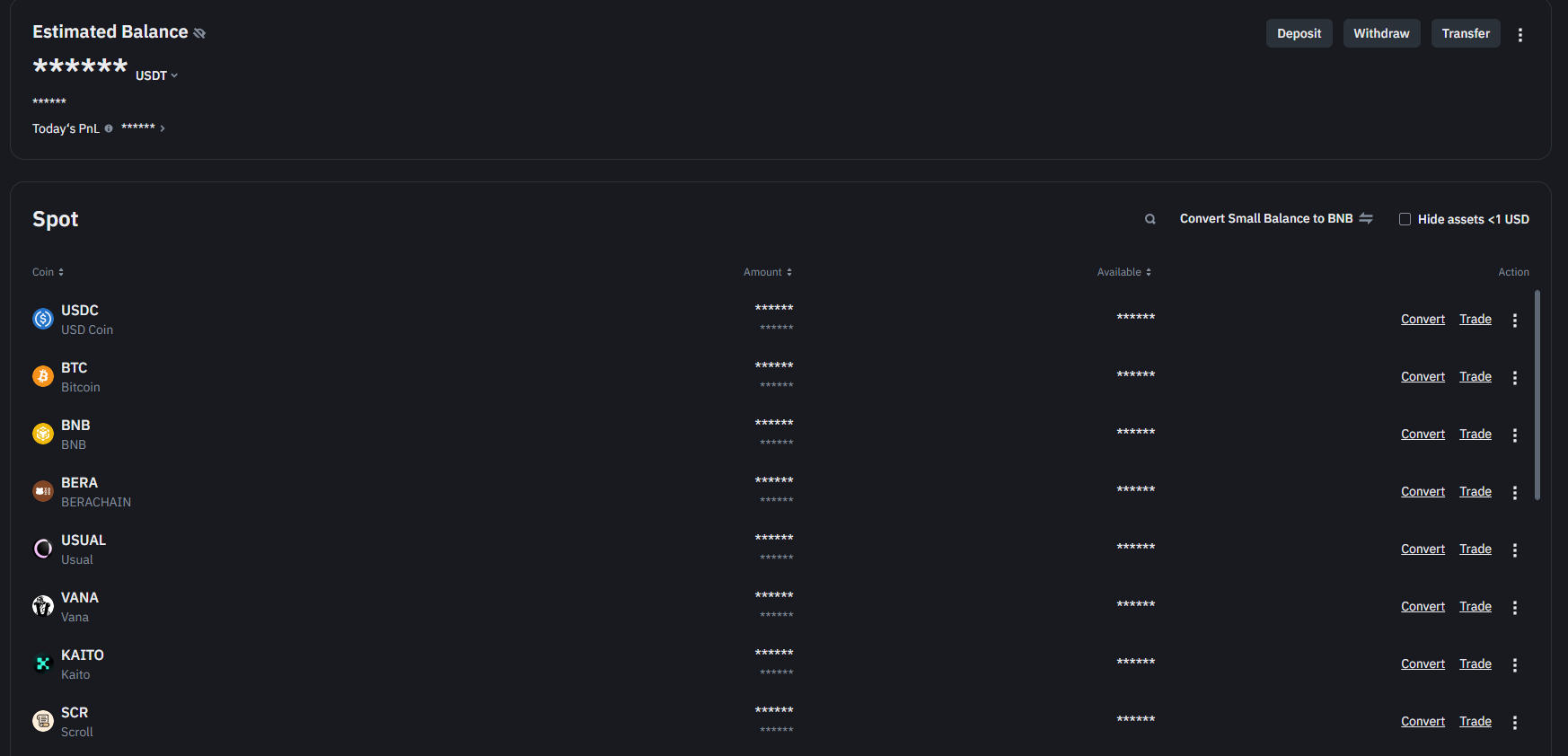1568x756 pixels.
Task: Click Trade for USUAL
Action: (x=1476, y=549)
